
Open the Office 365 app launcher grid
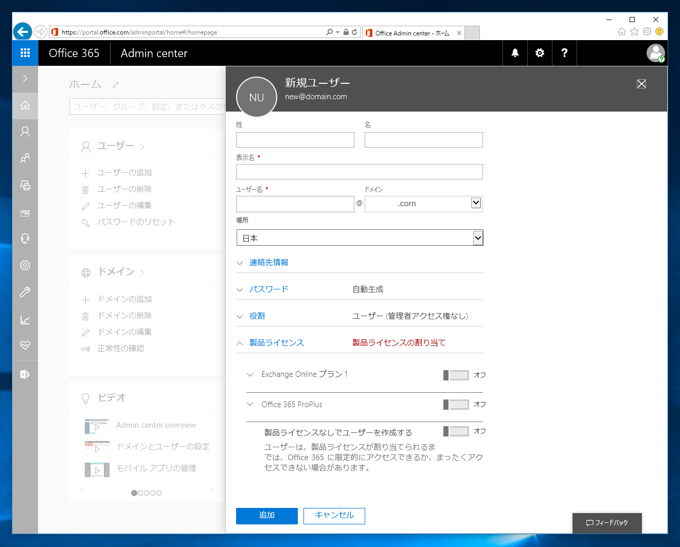click(x=25, y=53)
